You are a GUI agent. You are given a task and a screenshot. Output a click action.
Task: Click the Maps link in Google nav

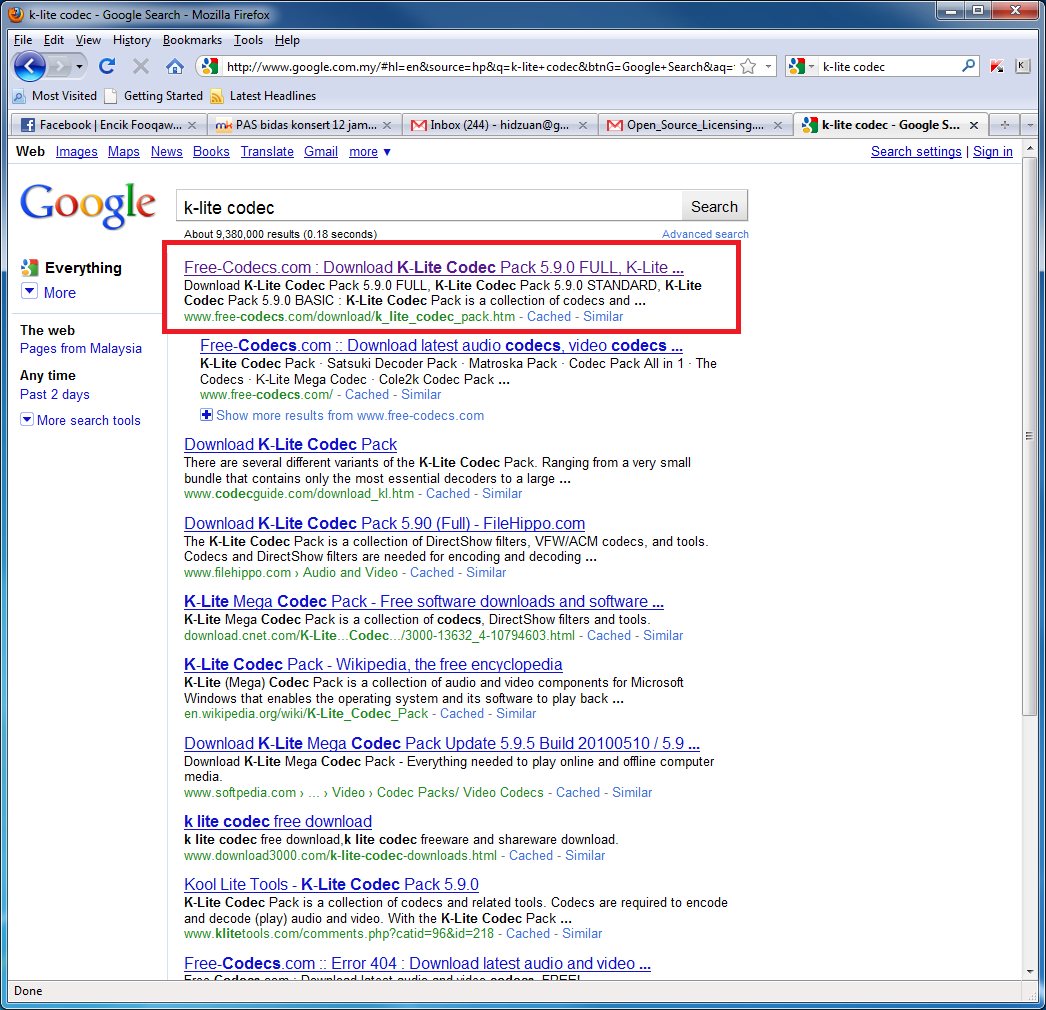(x=124, y=152)
